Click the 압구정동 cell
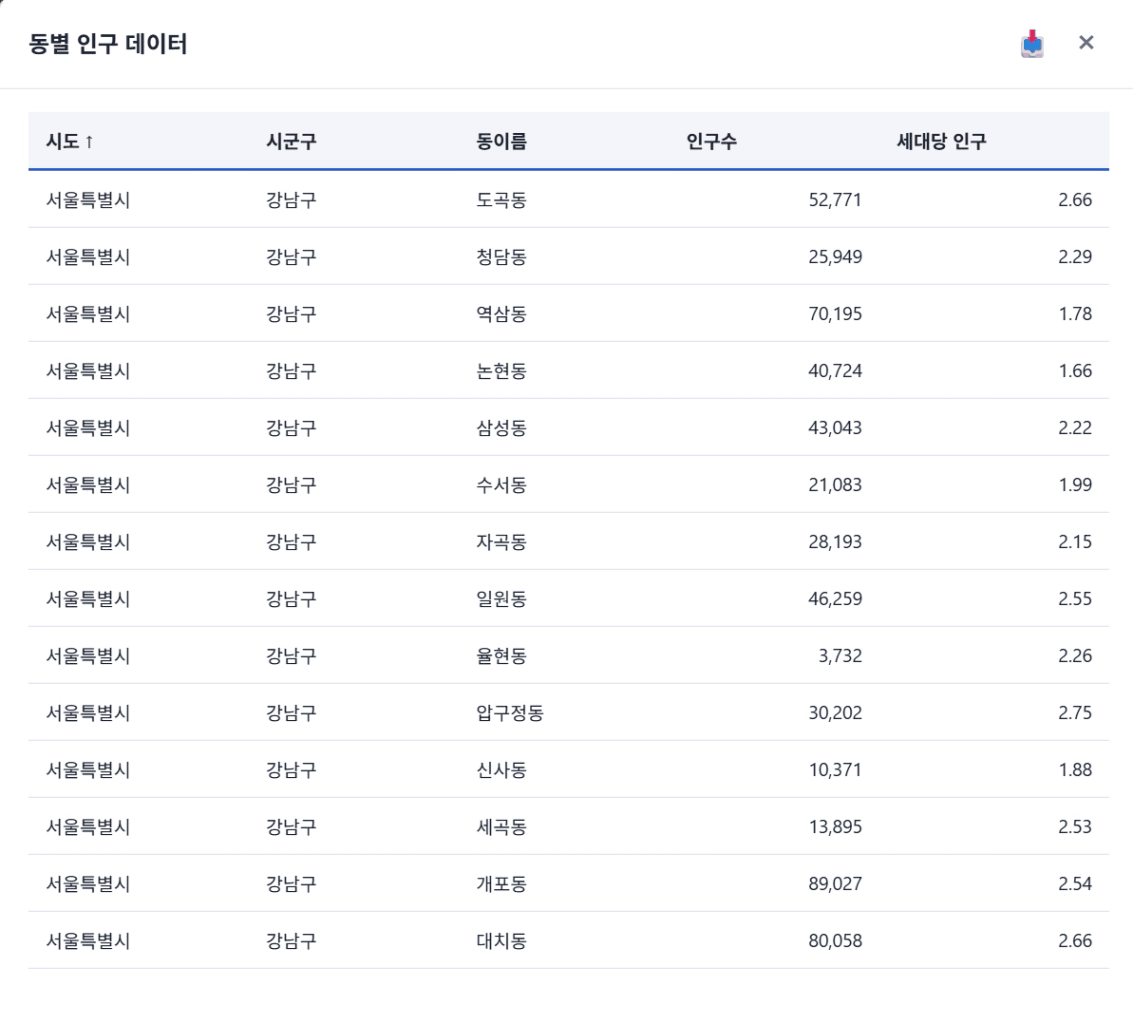This screenshot has height=1025, width=1133. (x=510, y=713)
